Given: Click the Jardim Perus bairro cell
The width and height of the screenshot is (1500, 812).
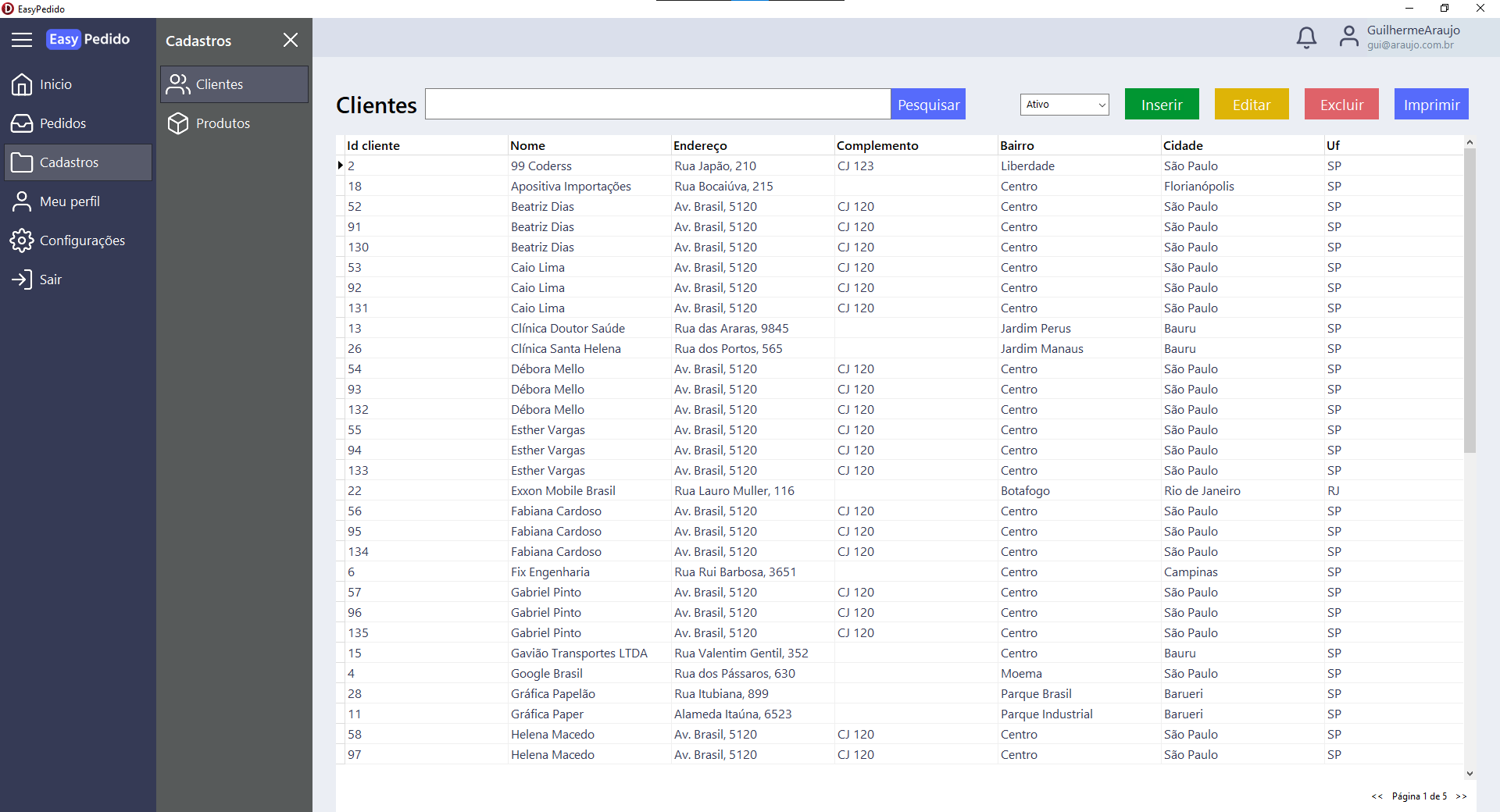Looking at the screenshot, I should coord(1079,328).
